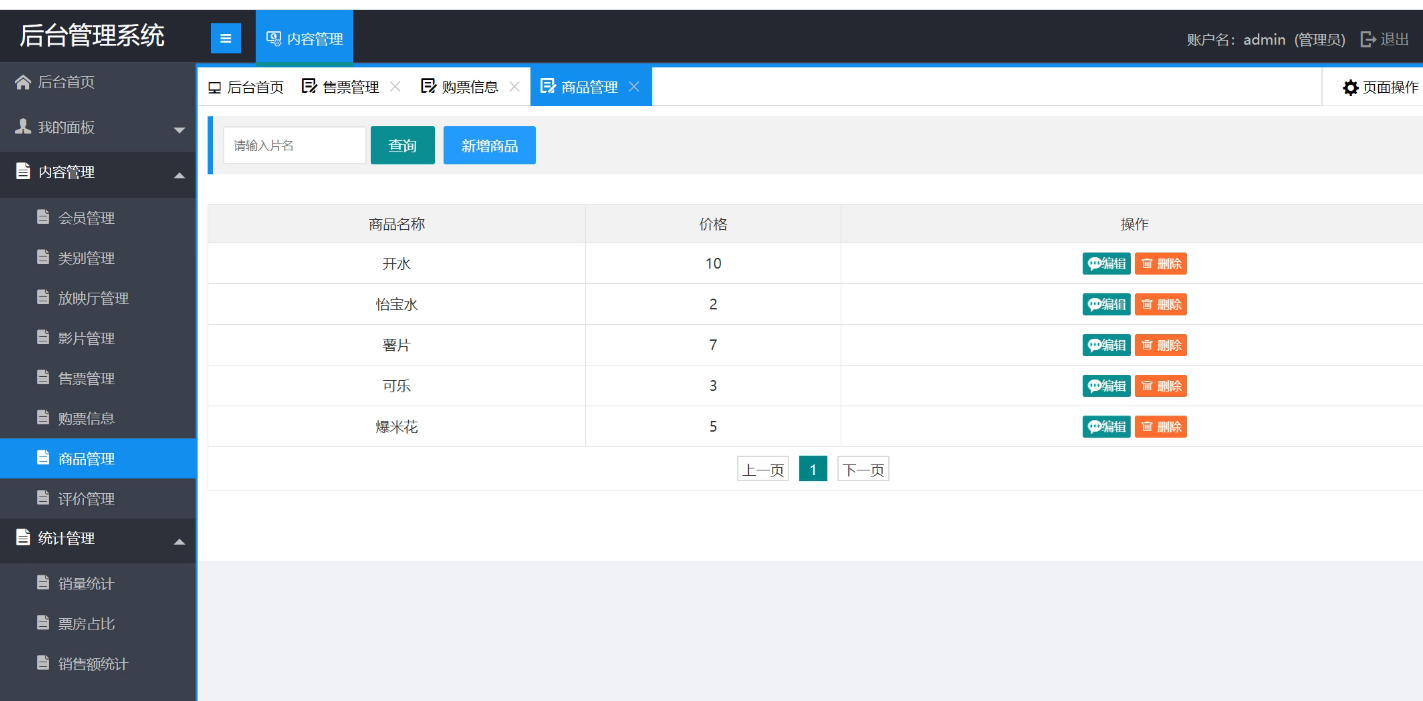Open 票房占比 in the sidebar
1423x701 pixels.
pos(98,623)
